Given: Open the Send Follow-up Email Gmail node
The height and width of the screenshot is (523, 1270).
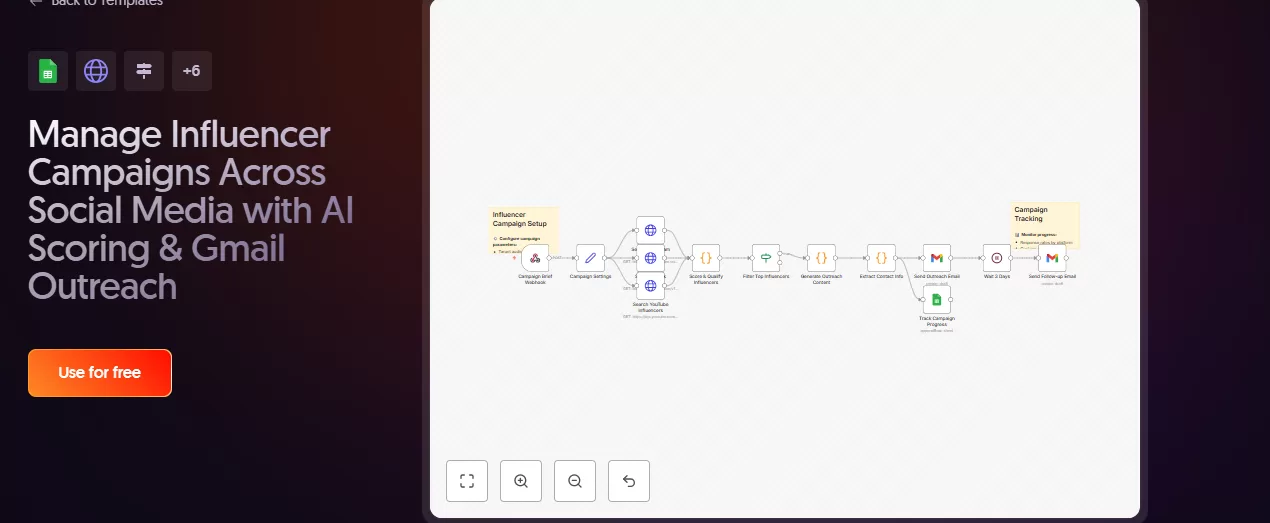Looking at the screenshot, I should [1052, 258].
